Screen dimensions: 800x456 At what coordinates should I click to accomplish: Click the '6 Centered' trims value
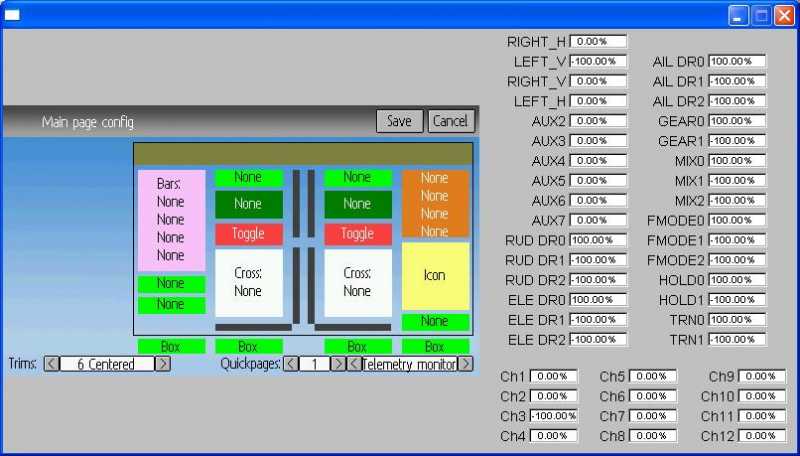[107, 364]
